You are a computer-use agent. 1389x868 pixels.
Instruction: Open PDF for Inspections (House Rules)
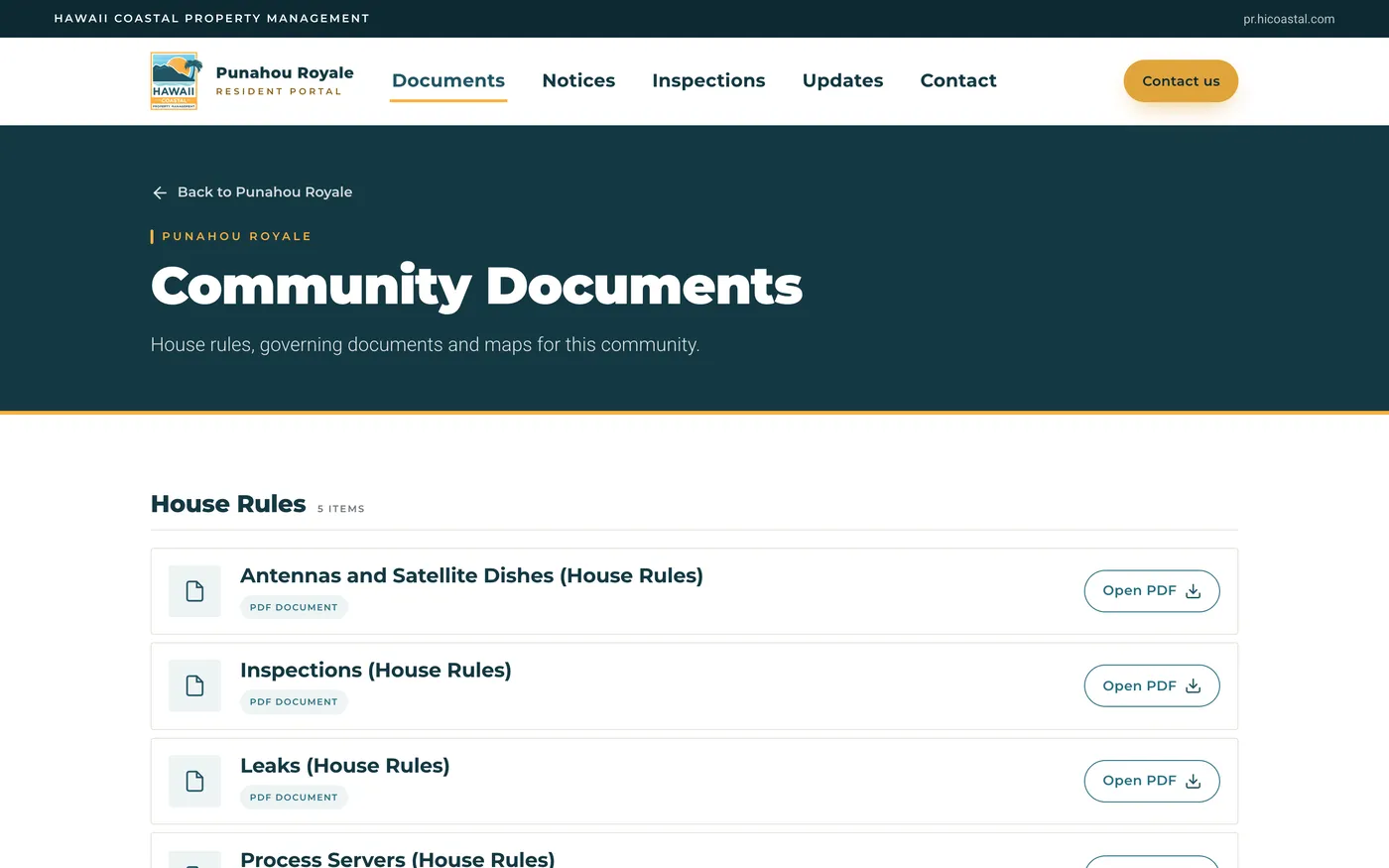[1152, 686]
